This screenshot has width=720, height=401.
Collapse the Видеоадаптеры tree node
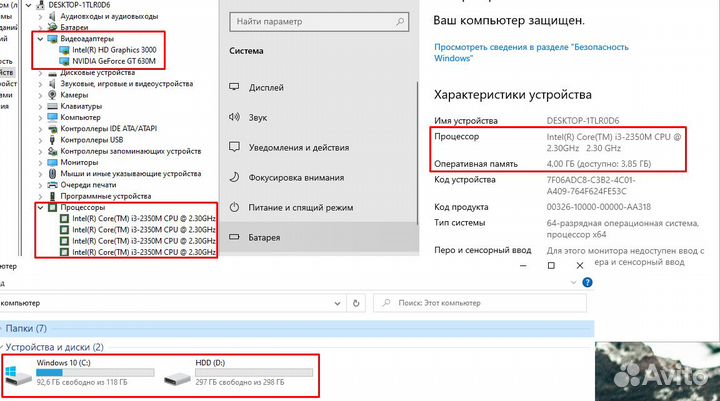(40, 39)
